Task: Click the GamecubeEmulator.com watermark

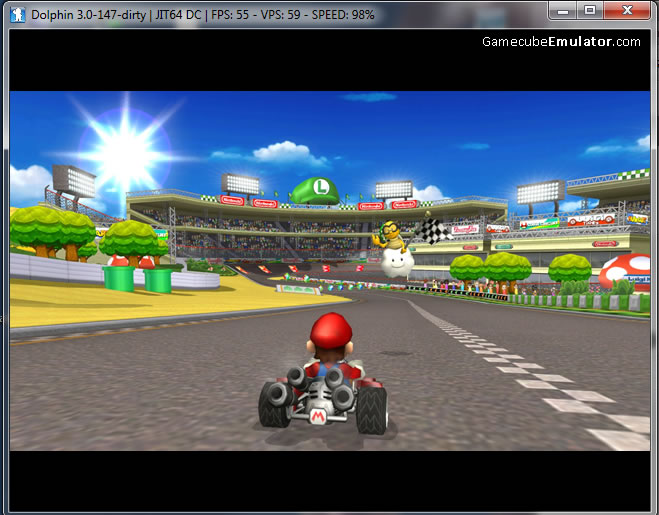Action: tap(561, 41)
